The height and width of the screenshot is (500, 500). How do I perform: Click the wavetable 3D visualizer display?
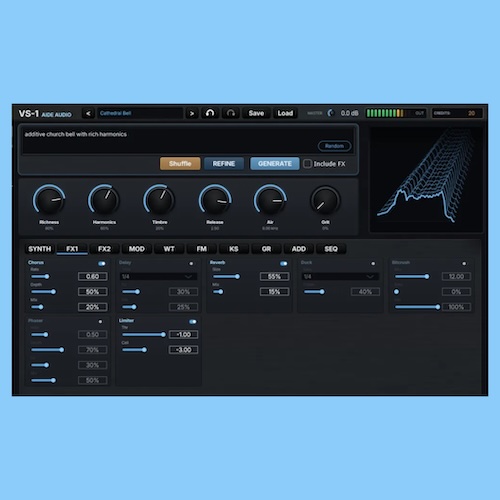[426, 179]
